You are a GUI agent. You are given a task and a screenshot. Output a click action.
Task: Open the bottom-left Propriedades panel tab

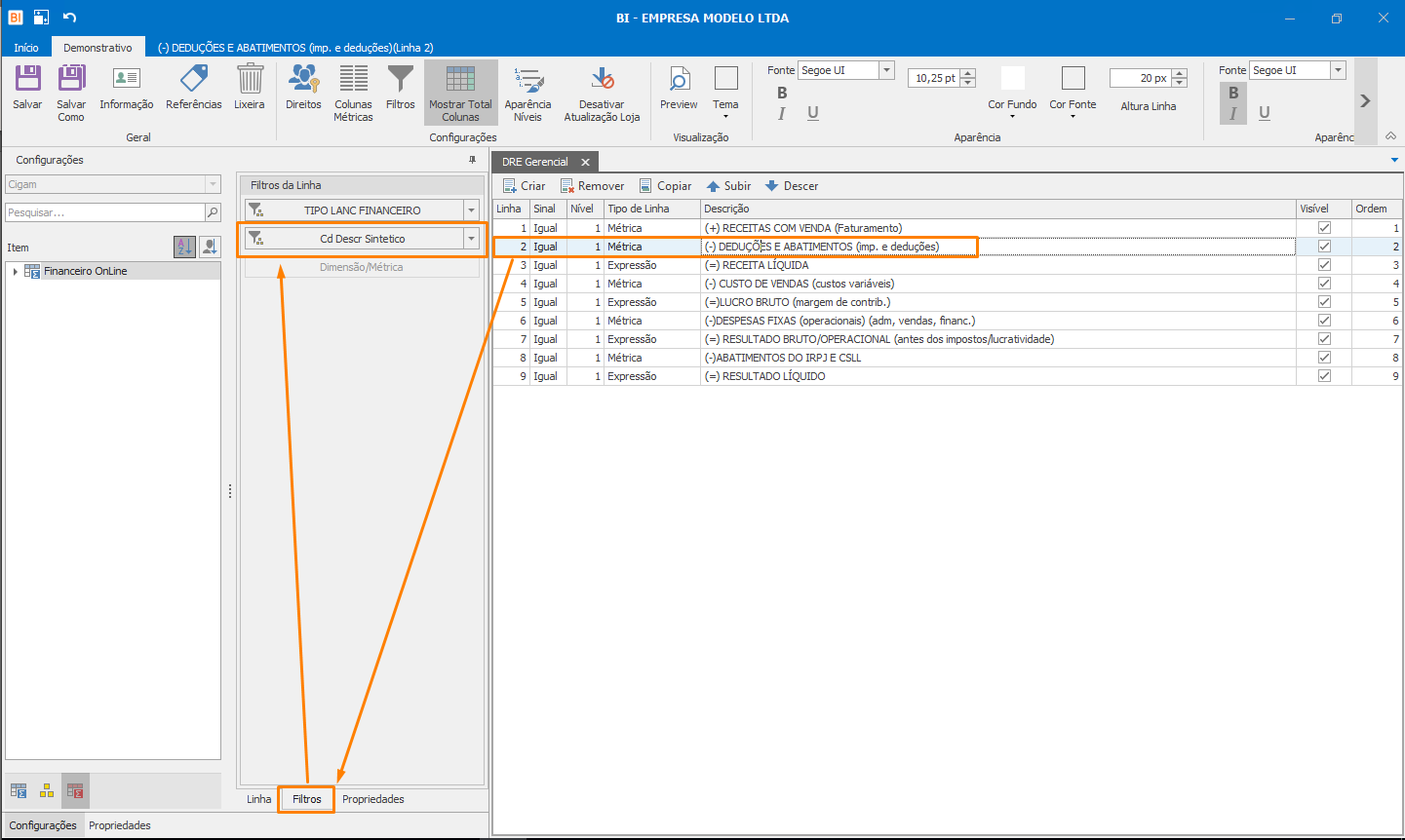click(x=120, y=825)
